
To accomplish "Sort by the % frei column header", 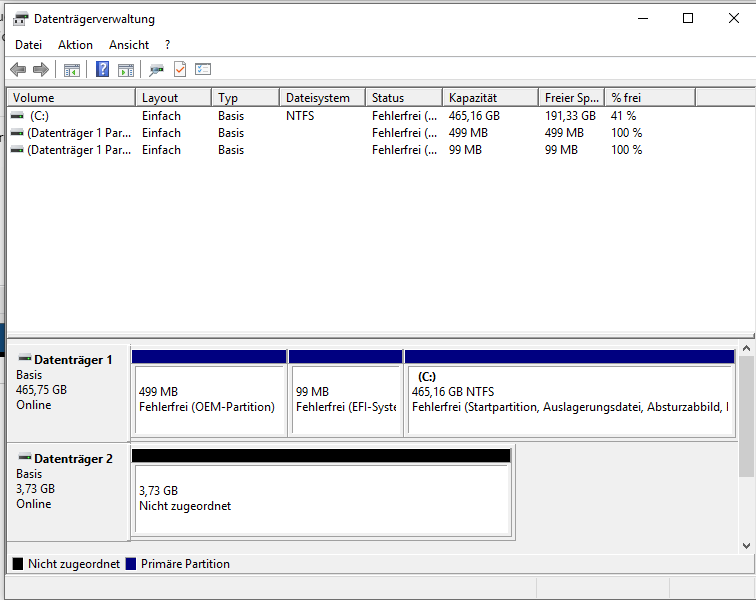I will (x=650, y=97).
